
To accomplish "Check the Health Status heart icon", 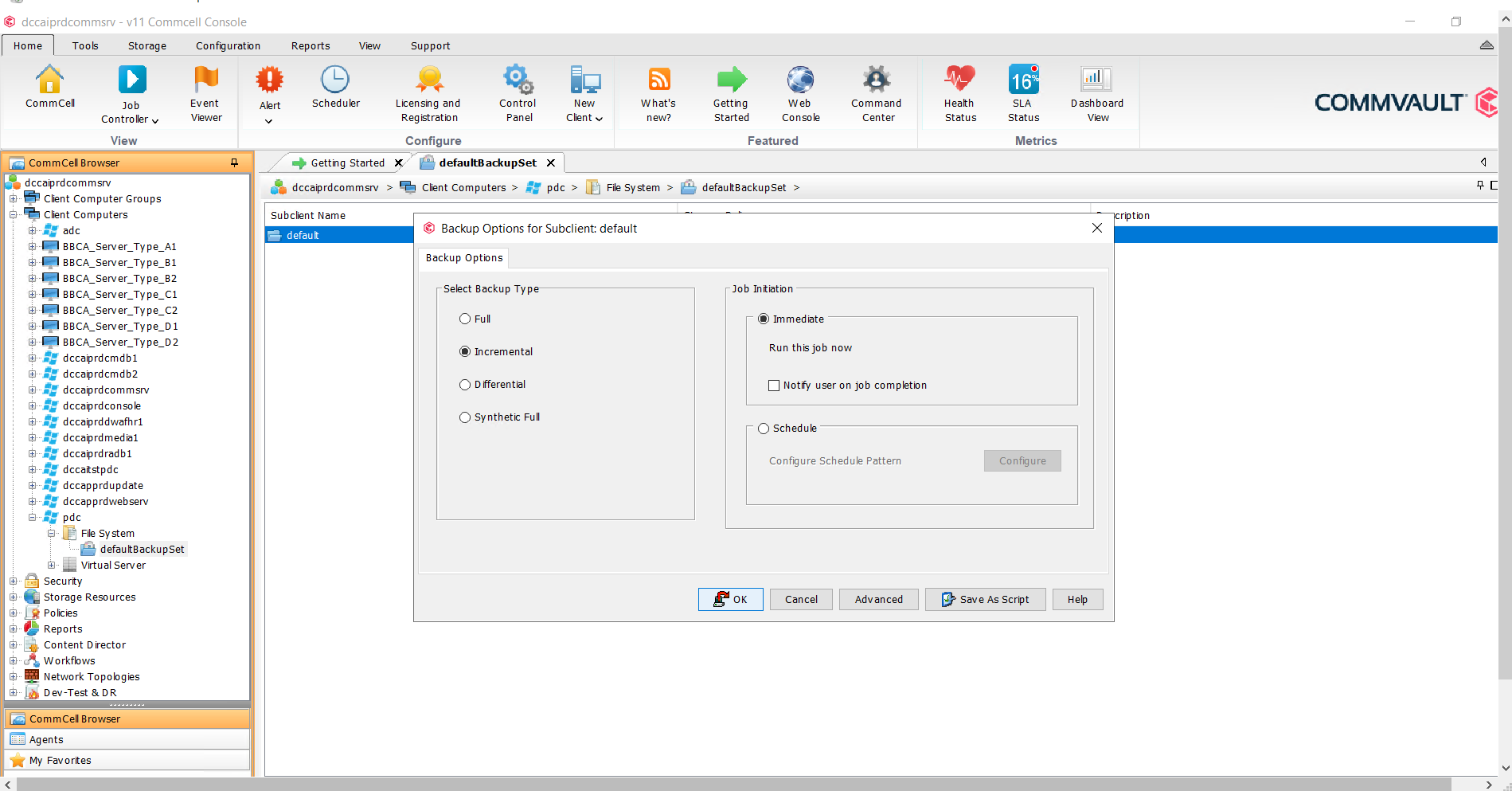I will pos(959,80).
